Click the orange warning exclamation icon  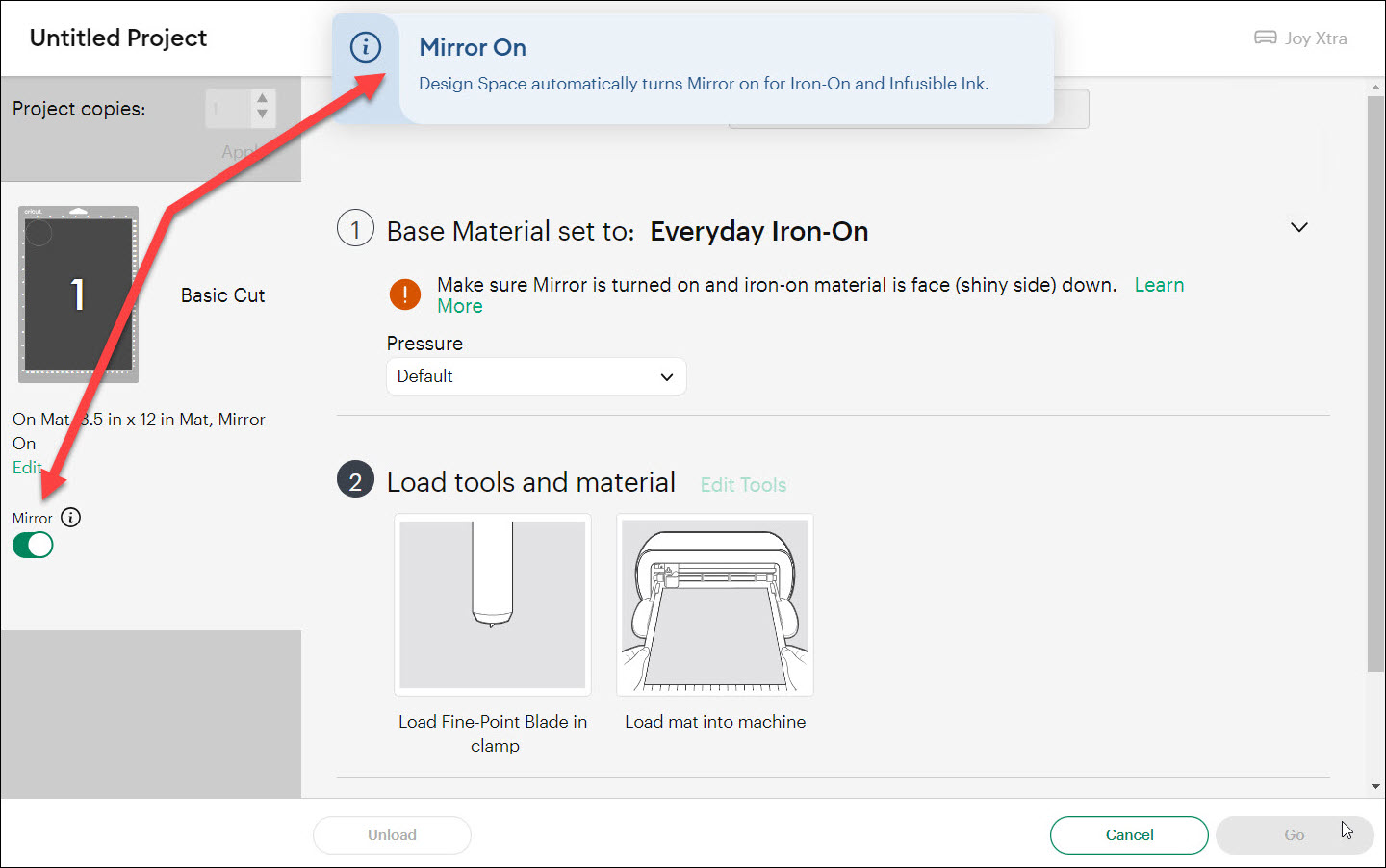(405, 294)
